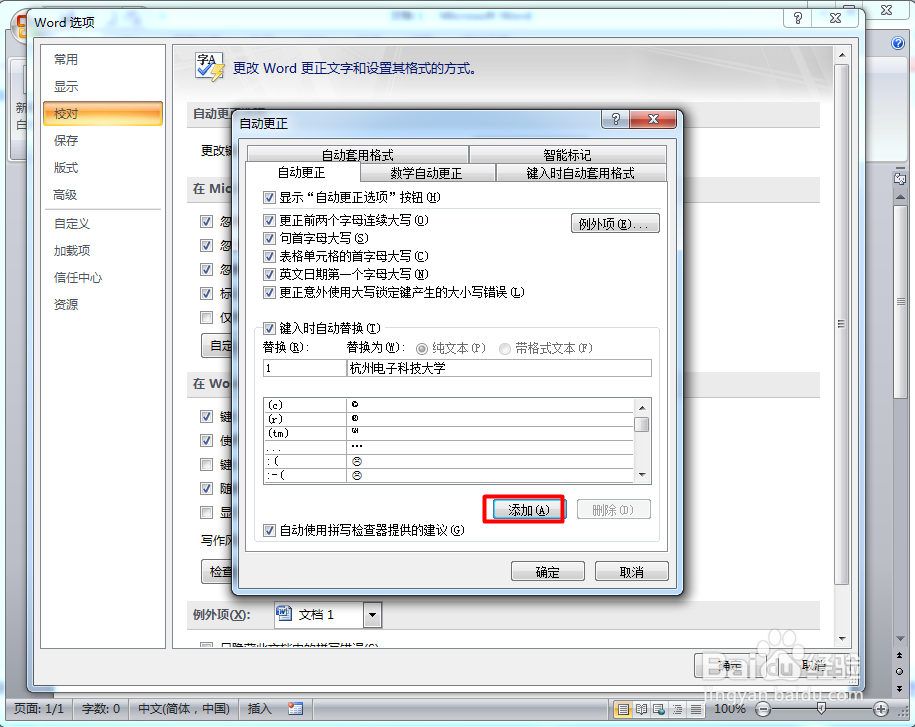This screenshot has height=727, width=915.
Task: Click the 替换 input field containing 1
Action: point(305,368)
